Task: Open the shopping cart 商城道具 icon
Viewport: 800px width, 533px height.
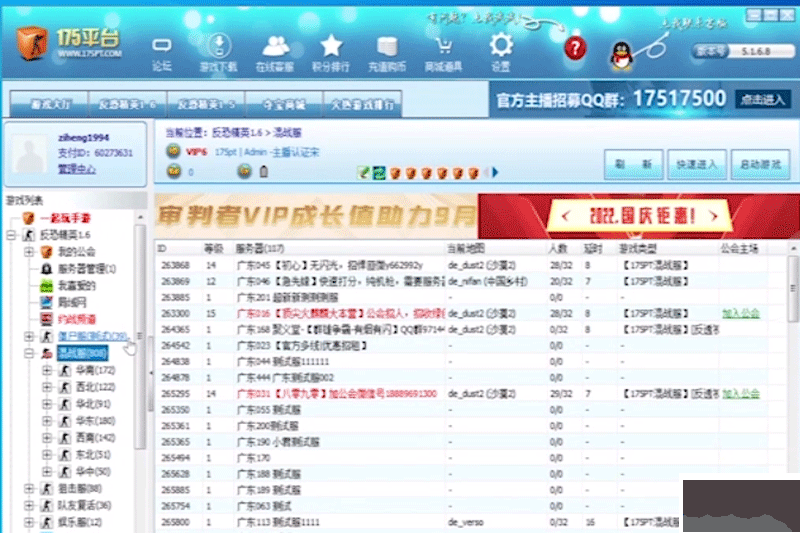Action: tap(443, 53)
